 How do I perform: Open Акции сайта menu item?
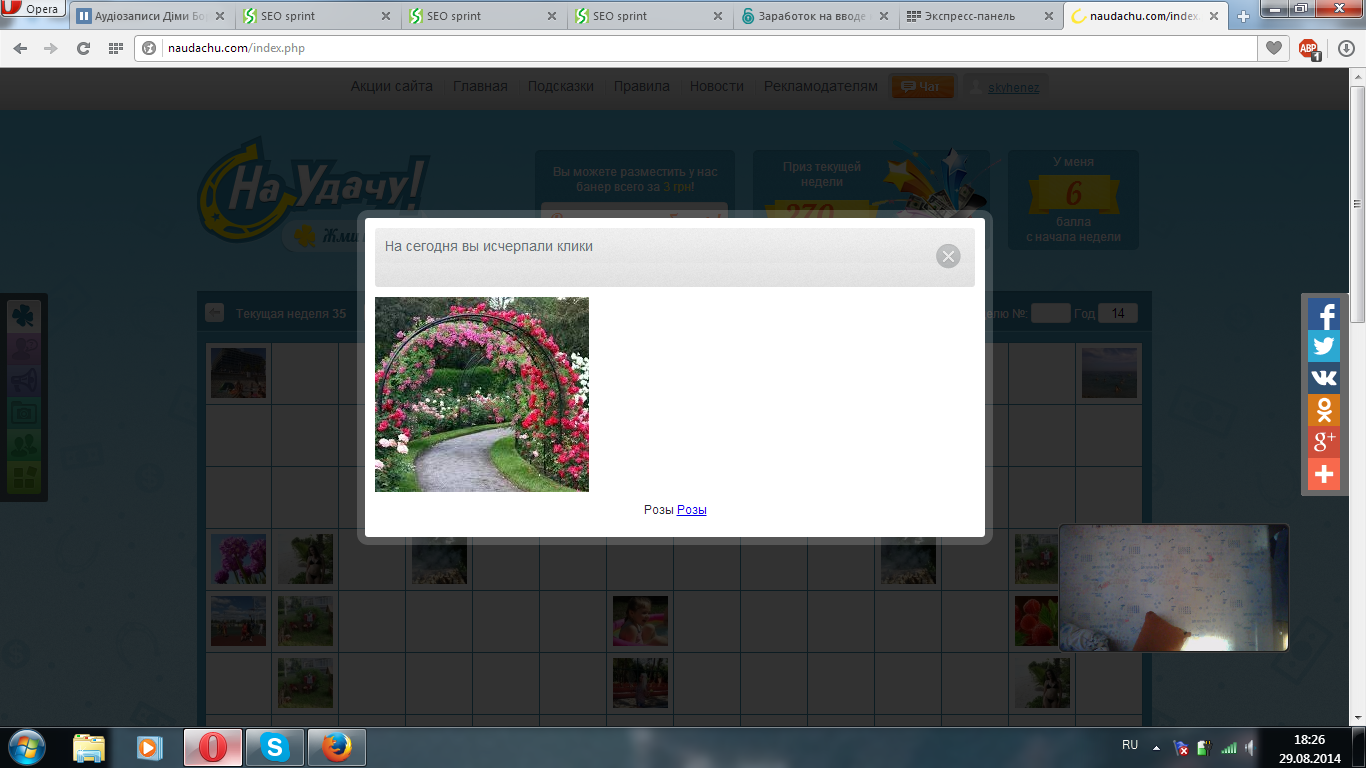(x=391, y=86)
